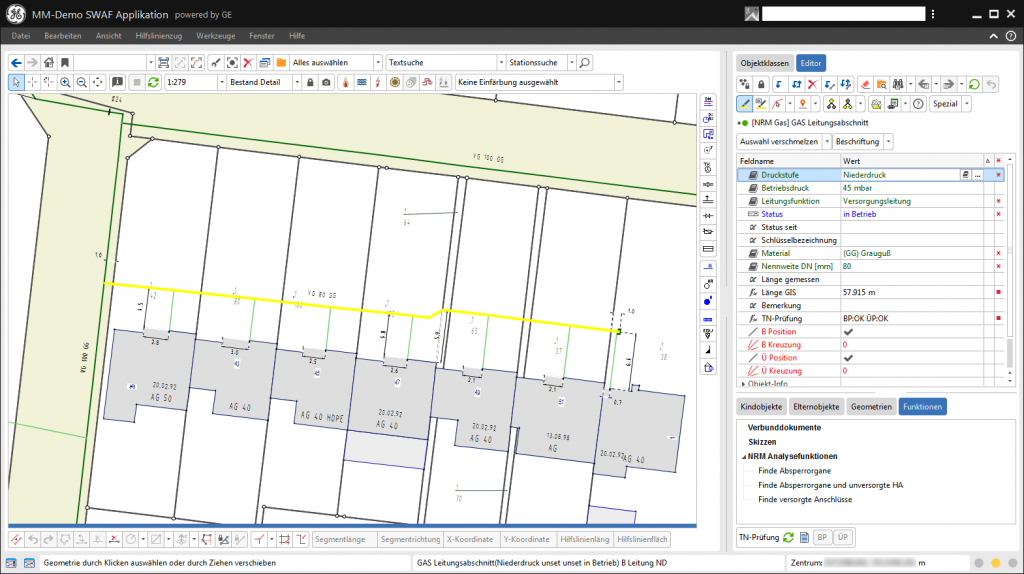Screen dimensions: 1024x574
Task: Click Finde Absperrorgane function link
Action: coord(794,470)
